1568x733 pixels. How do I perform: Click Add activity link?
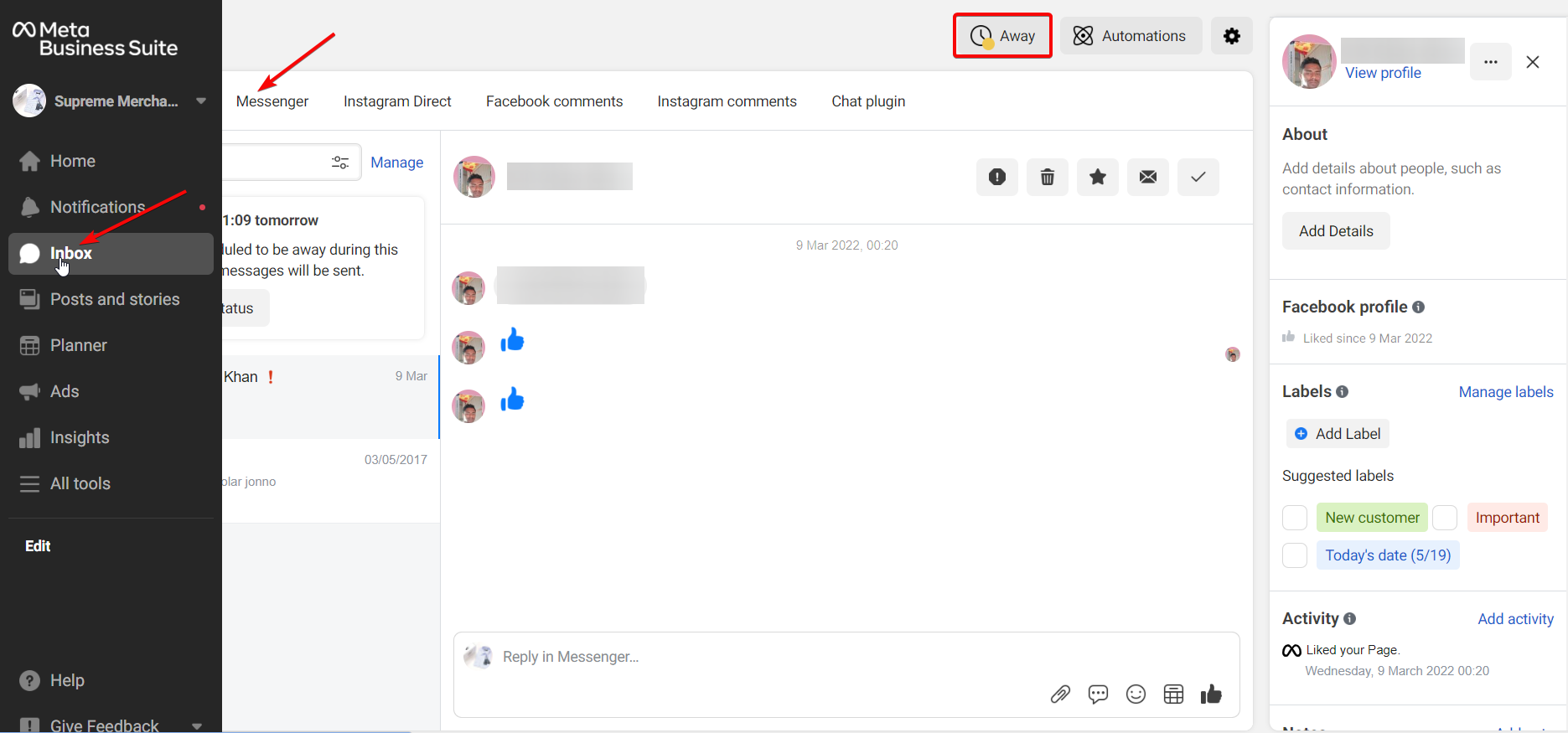[x=1515, y=619]
